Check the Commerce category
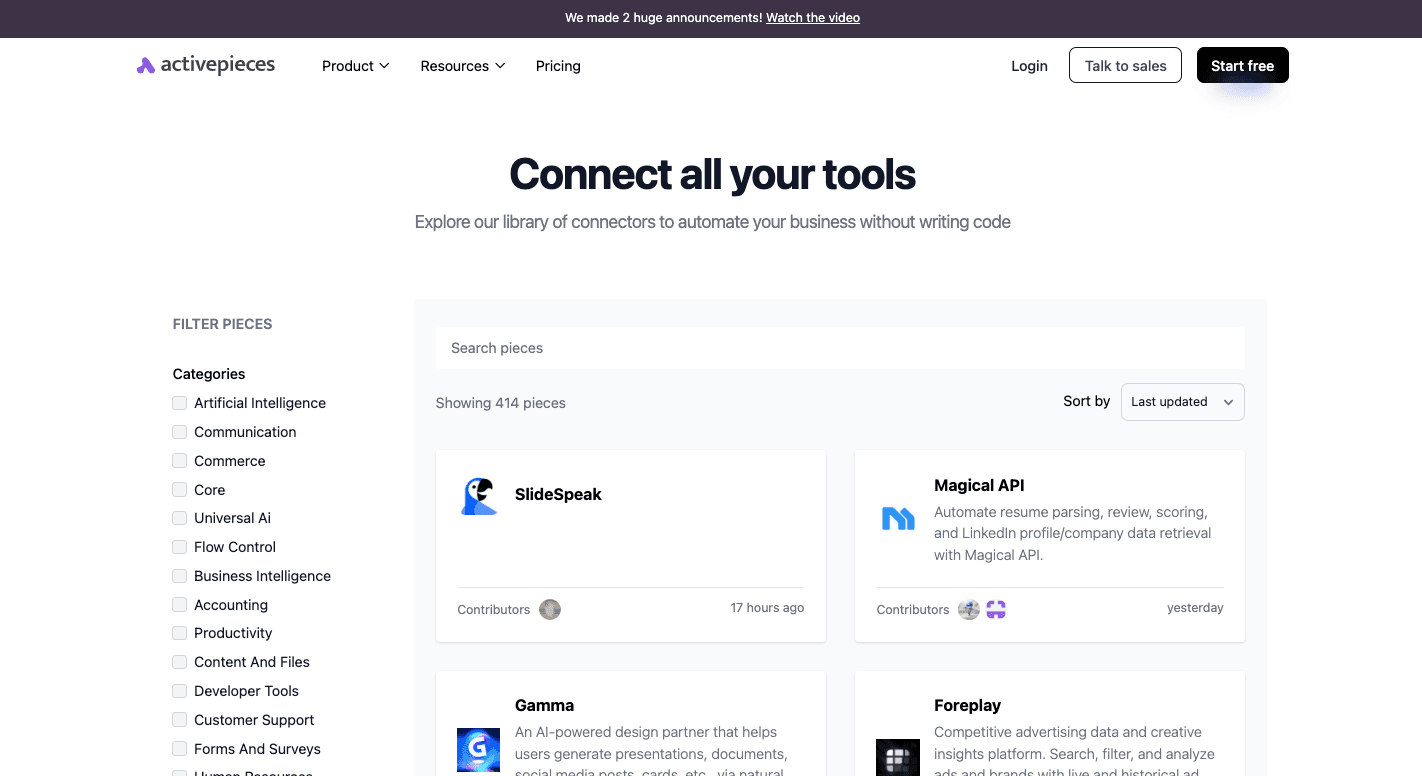The image size is (1422, 776). (180, 461)
